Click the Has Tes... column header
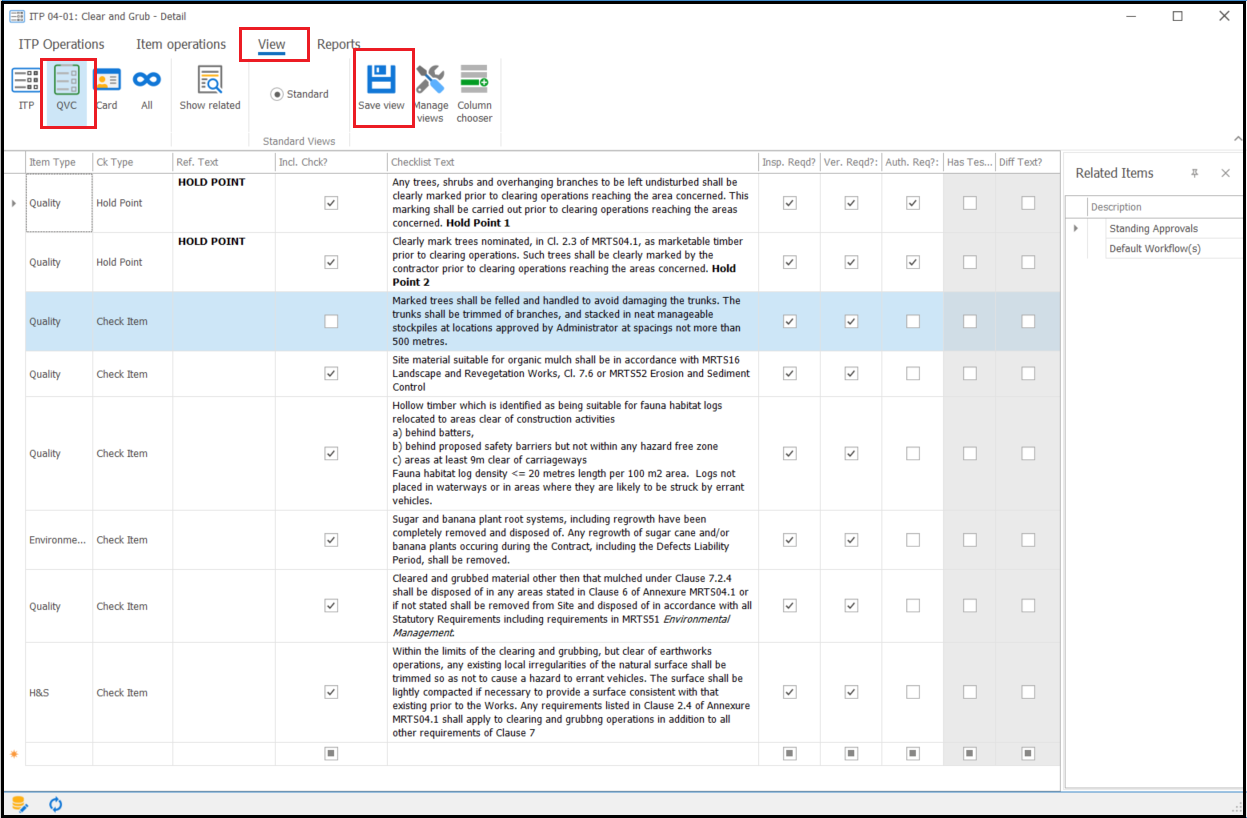The height and width of the screenshot is (818, 1247). [x=969, y=162]
